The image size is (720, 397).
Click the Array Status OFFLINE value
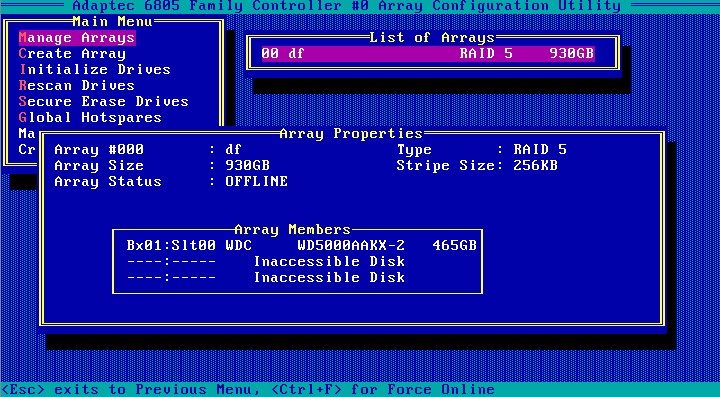tap(257, 181)
